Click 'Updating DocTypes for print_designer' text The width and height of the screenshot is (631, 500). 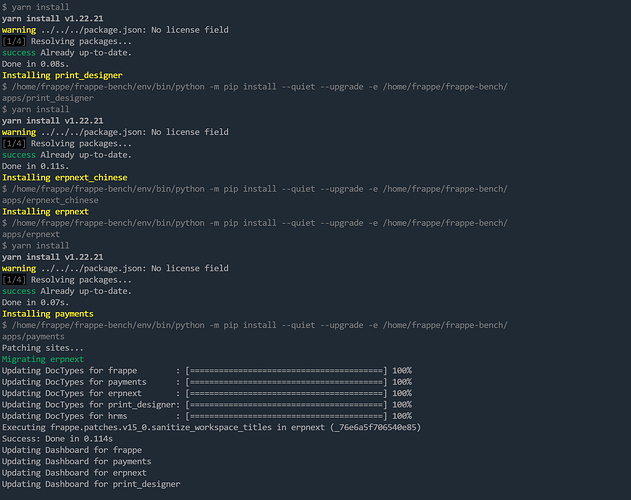89,405
